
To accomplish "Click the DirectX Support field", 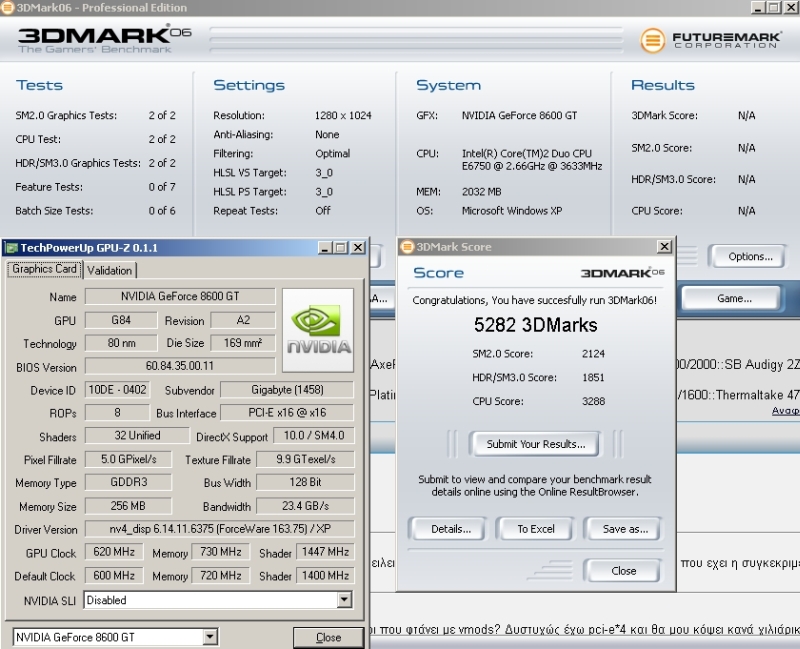I will point(314,436).
